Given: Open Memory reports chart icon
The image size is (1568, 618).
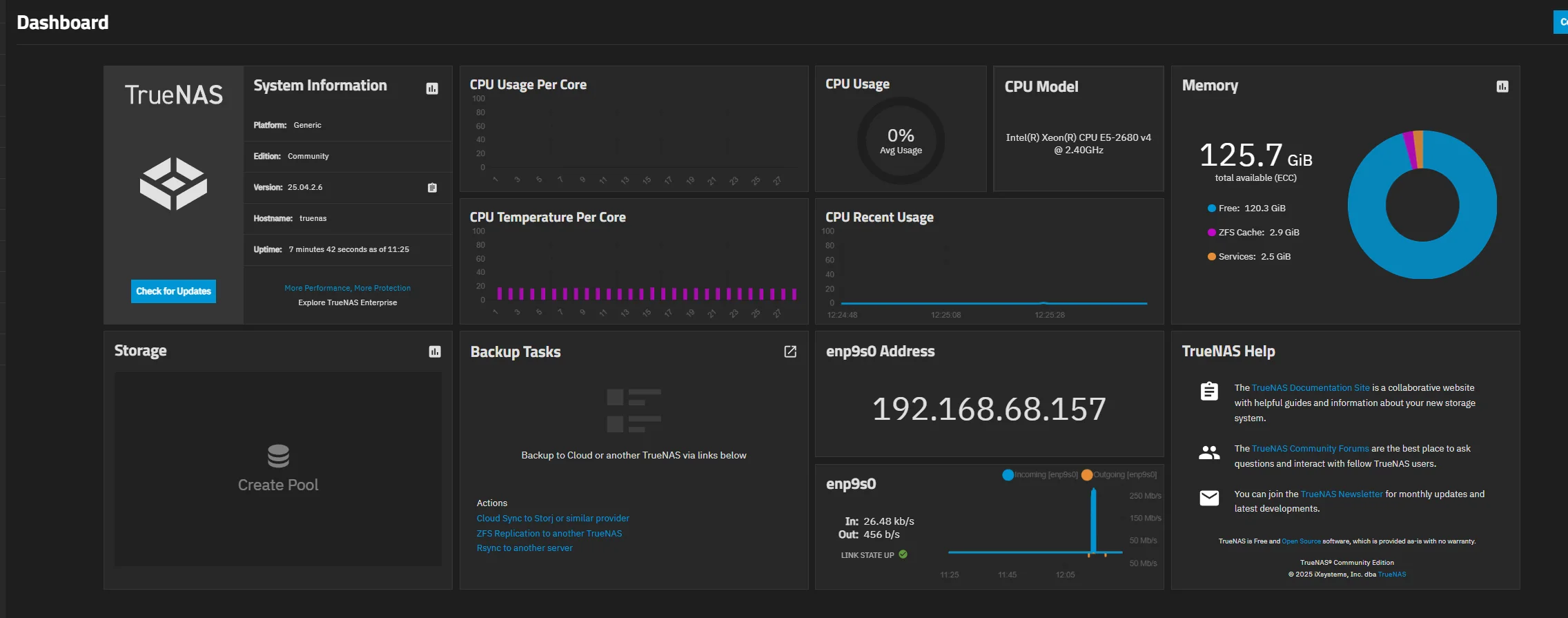Looking at the screenshot, I should [1502, 86].
